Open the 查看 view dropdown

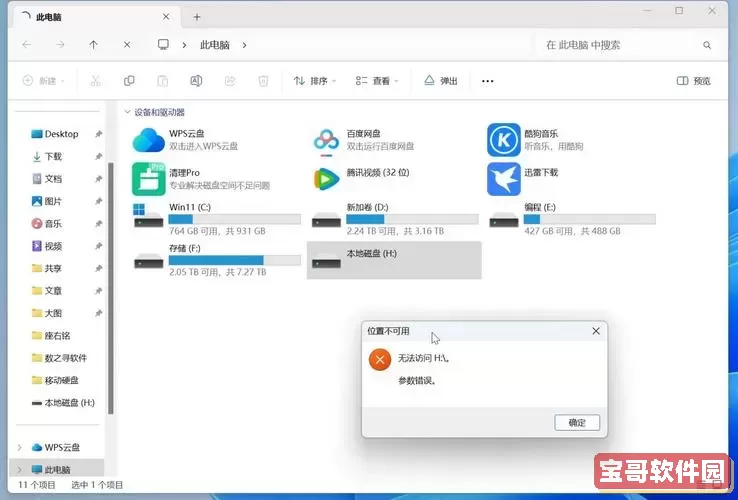pos(377,81)
